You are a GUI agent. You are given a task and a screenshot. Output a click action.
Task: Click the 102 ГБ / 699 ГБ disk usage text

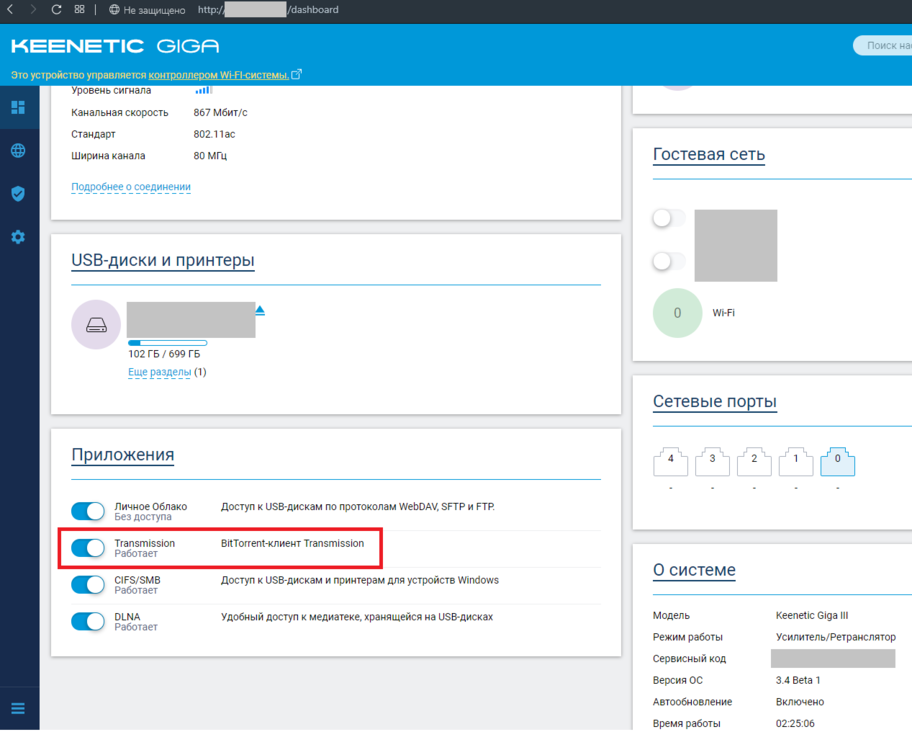(164, 354)
